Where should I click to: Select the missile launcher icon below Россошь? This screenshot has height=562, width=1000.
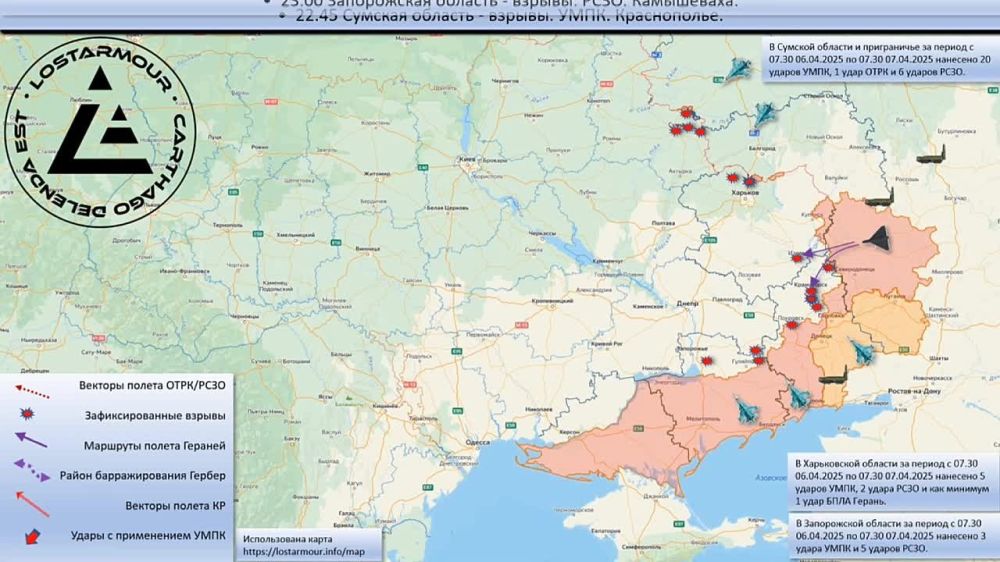pyautogui.click(x=879, y=198)
